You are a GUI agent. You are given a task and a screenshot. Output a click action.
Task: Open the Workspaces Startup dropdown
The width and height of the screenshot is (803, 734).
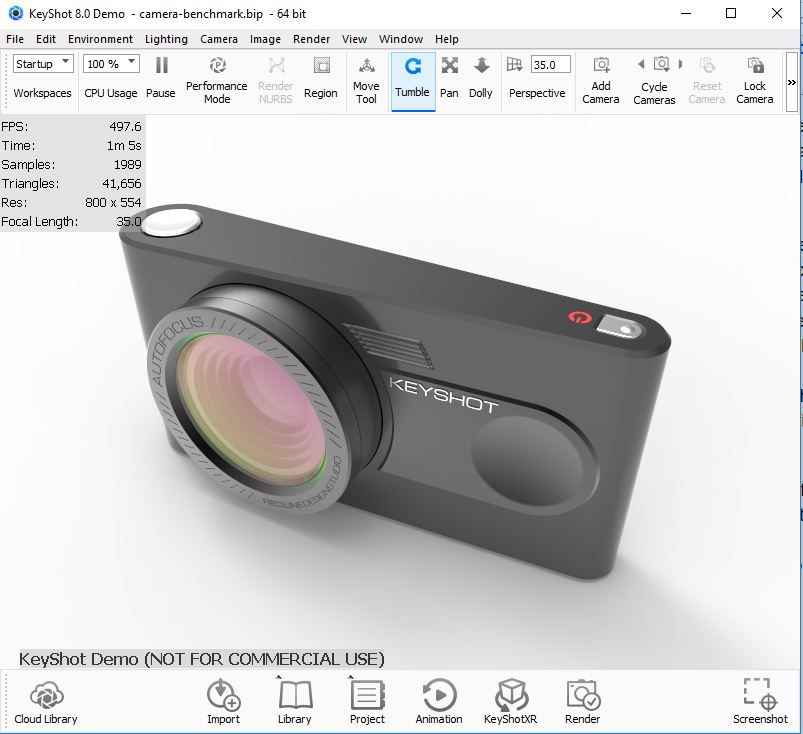point(44,64)
